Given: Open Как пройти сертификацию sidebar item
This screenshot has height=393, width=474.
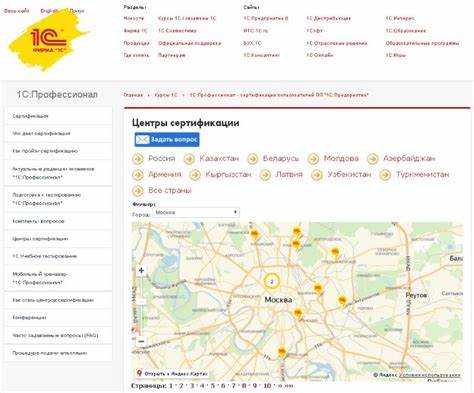Looking at the screenshot, I should [x=58, y=151].
